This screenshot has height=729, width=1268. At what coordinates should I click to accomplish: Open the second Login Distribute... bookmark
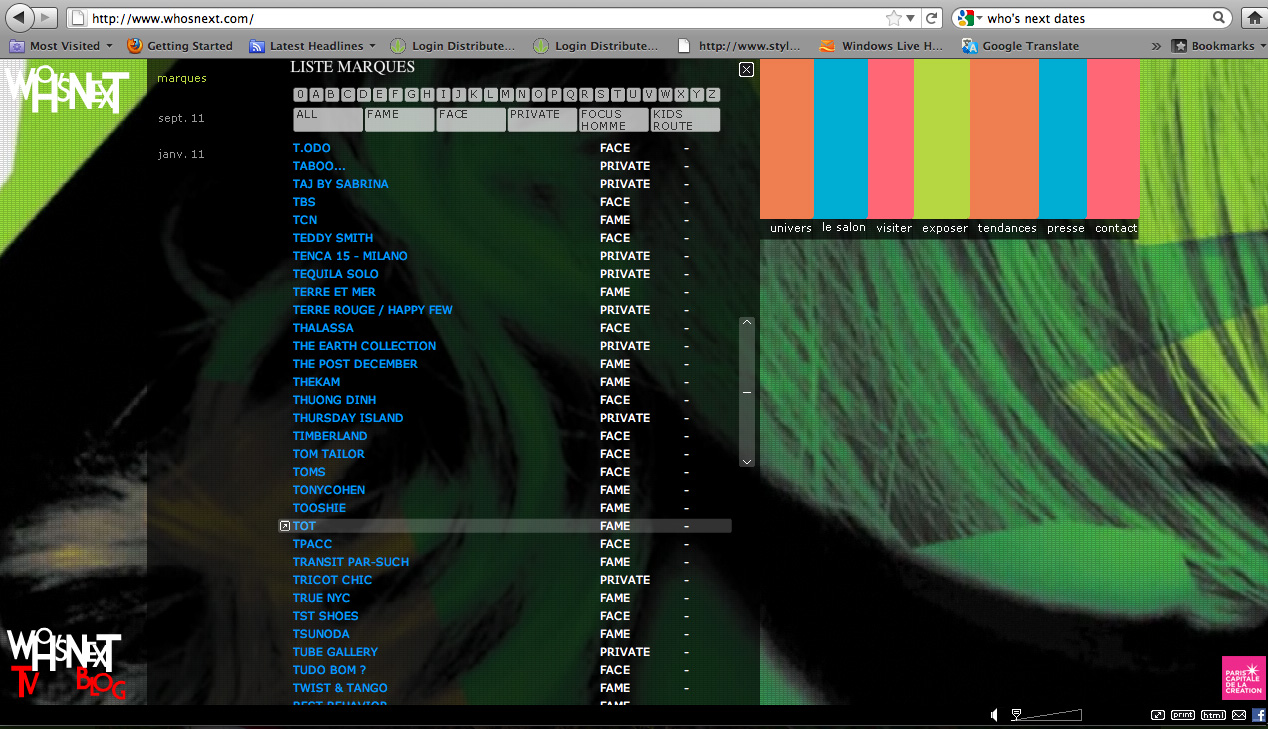(x=596, y=46)
